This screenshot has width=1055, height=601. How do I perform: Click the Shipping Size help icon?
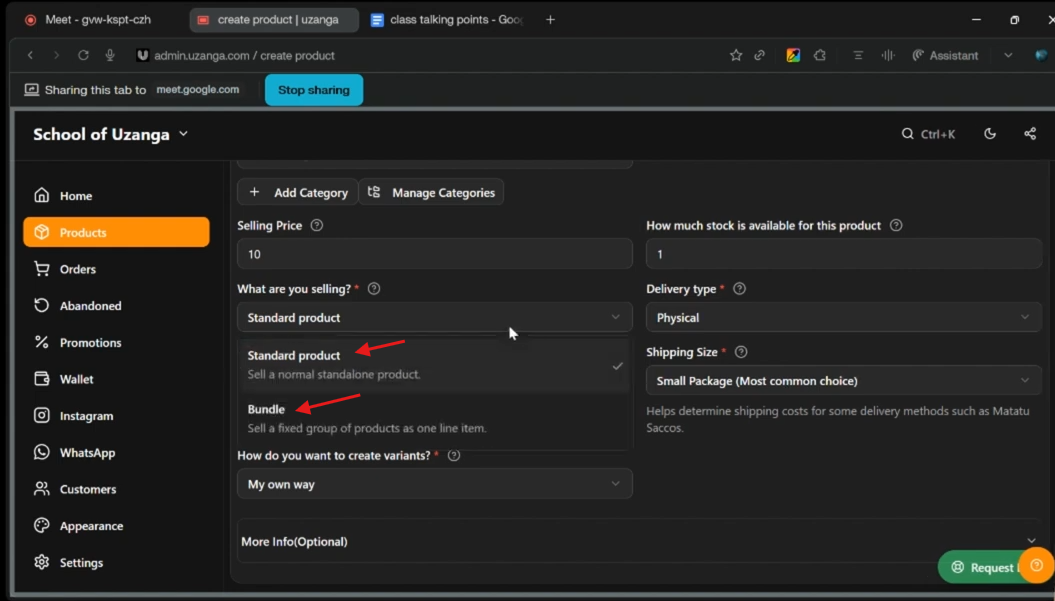[x=741, y=352]
